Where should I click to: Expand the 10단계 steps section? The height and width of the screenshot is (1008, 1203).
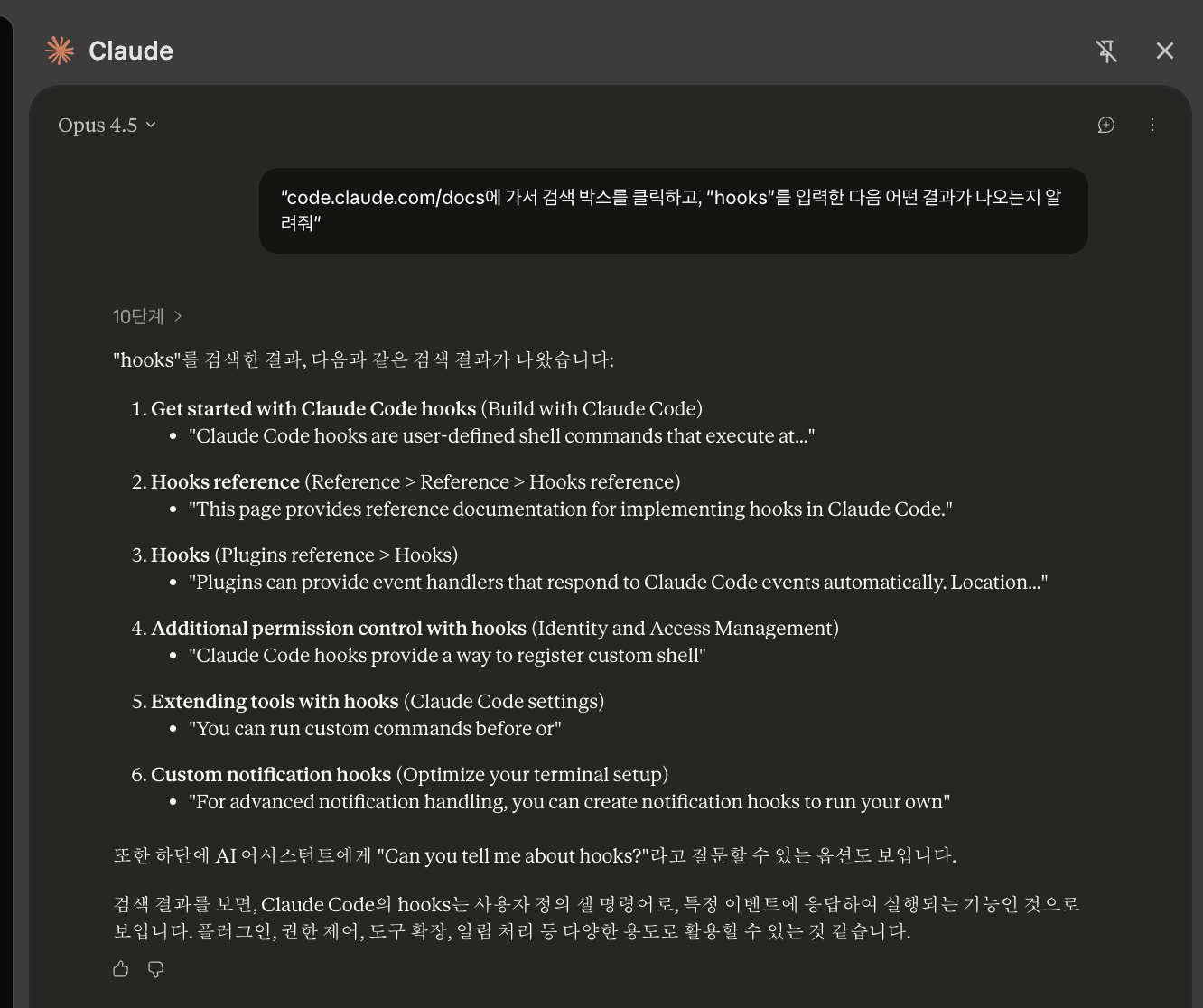click(147, 316)
